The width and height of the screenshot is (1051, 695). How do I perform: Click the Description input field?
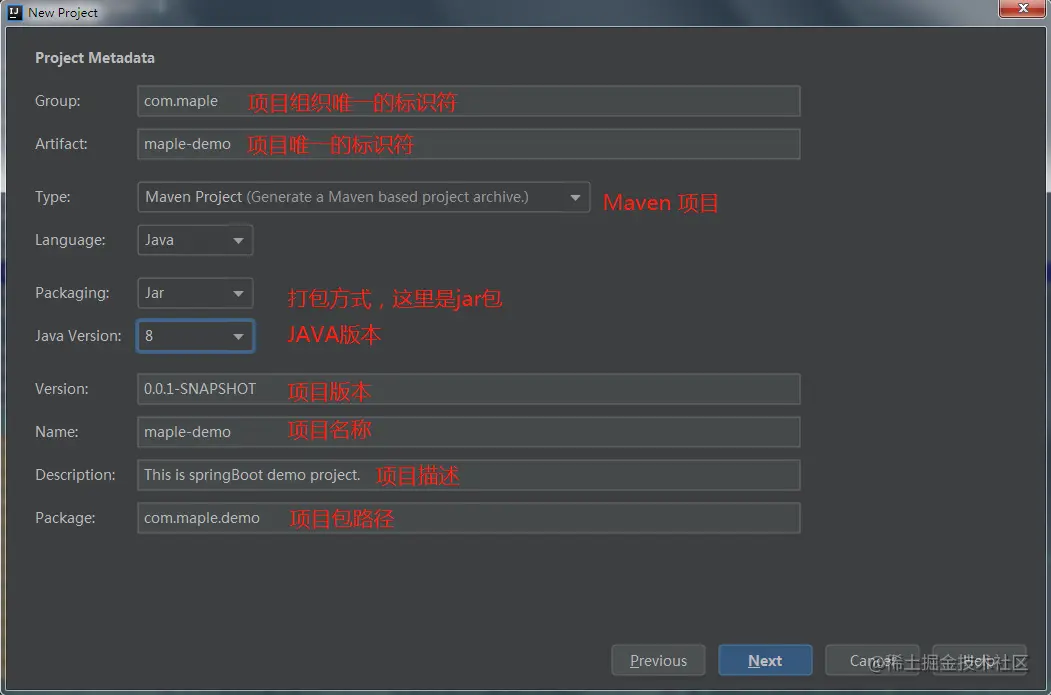click(x=469, y=475)
